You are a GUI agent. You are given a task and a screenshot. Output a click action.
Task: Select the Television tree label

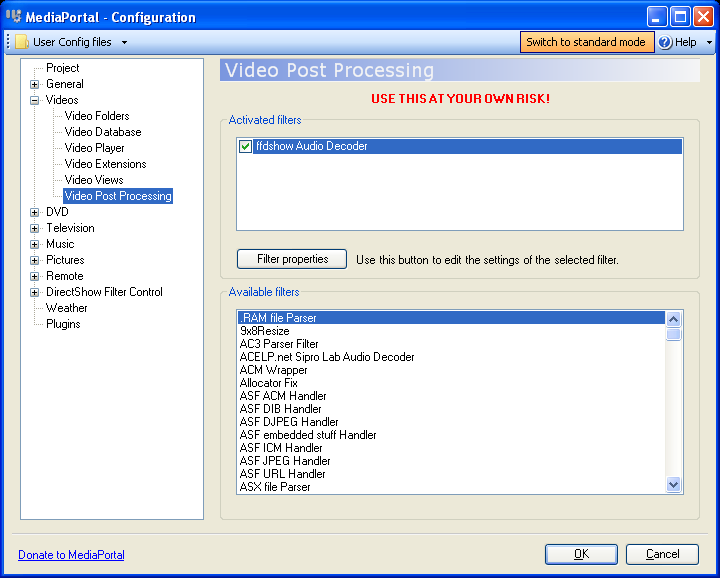(x=70, y=228)
